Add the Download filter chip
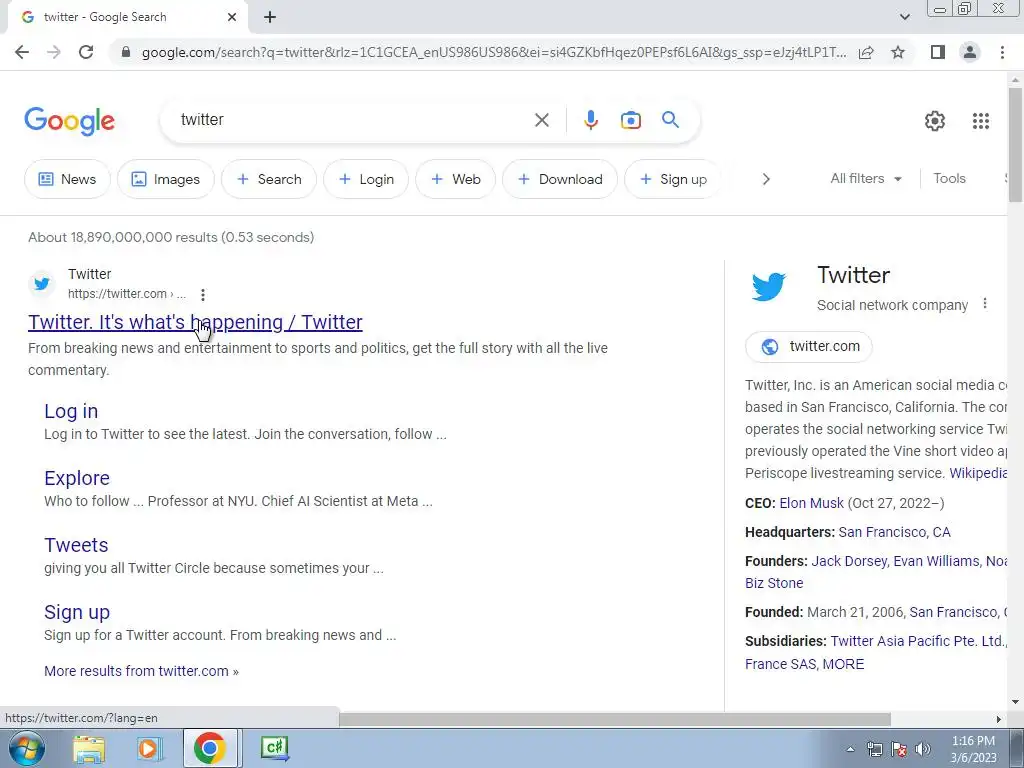Viewport: 1024px width, 768px height. 560,179
